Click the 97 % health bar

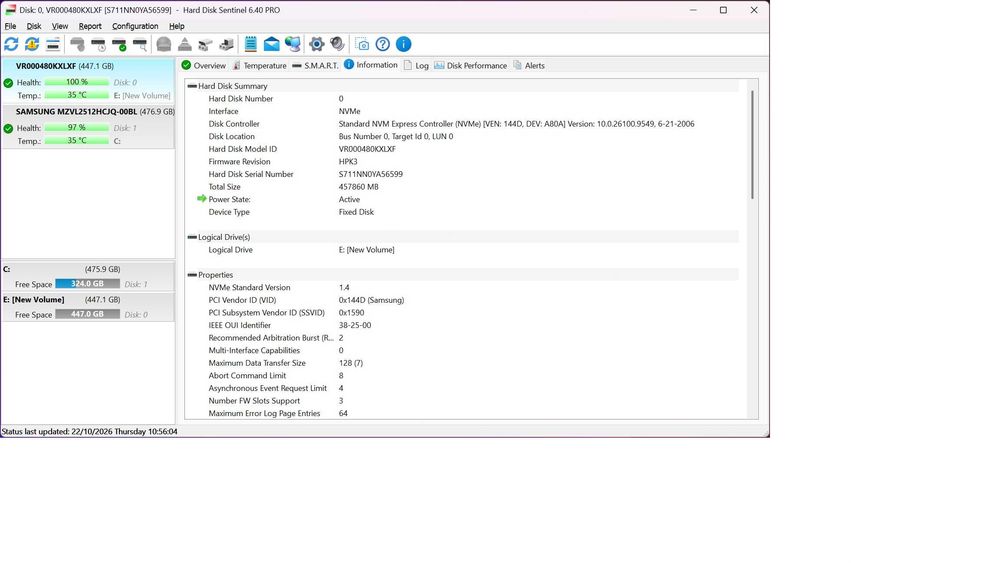point(77,128)
